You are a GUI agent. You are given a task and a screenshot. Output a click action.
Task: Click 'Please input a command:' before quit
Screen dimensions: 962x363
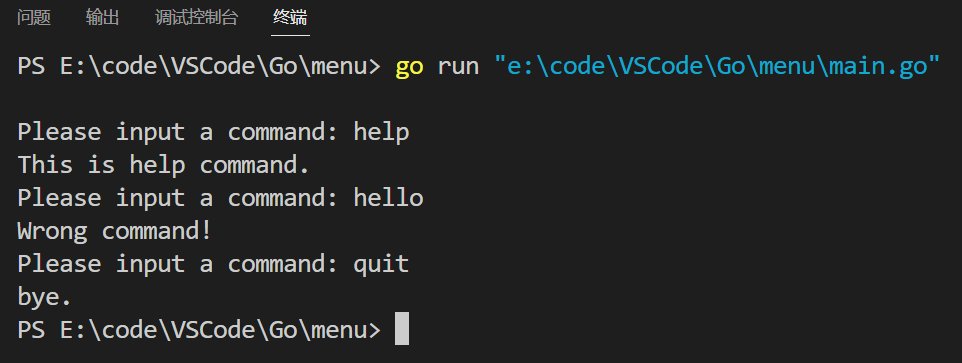tap(177, 265)
